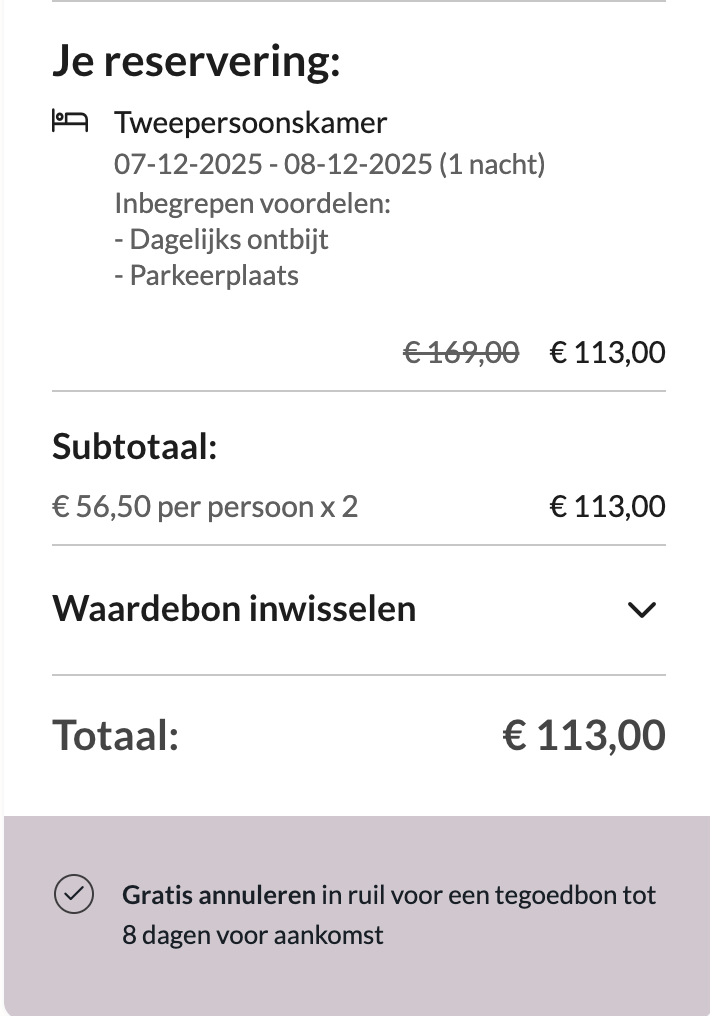This screenshot has width=710, height=1016.
Task: Click the Totaal label
Action: click(x=117, y=735)
